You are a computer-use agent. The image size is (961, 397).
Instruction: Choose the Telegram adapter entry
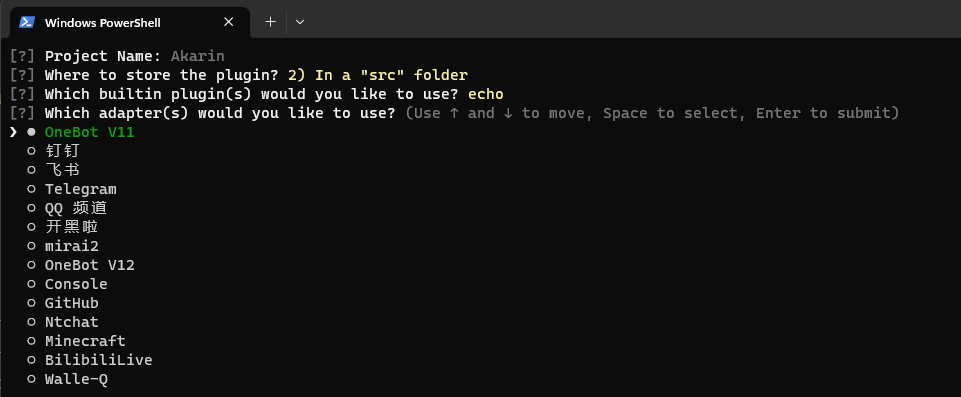80,189
